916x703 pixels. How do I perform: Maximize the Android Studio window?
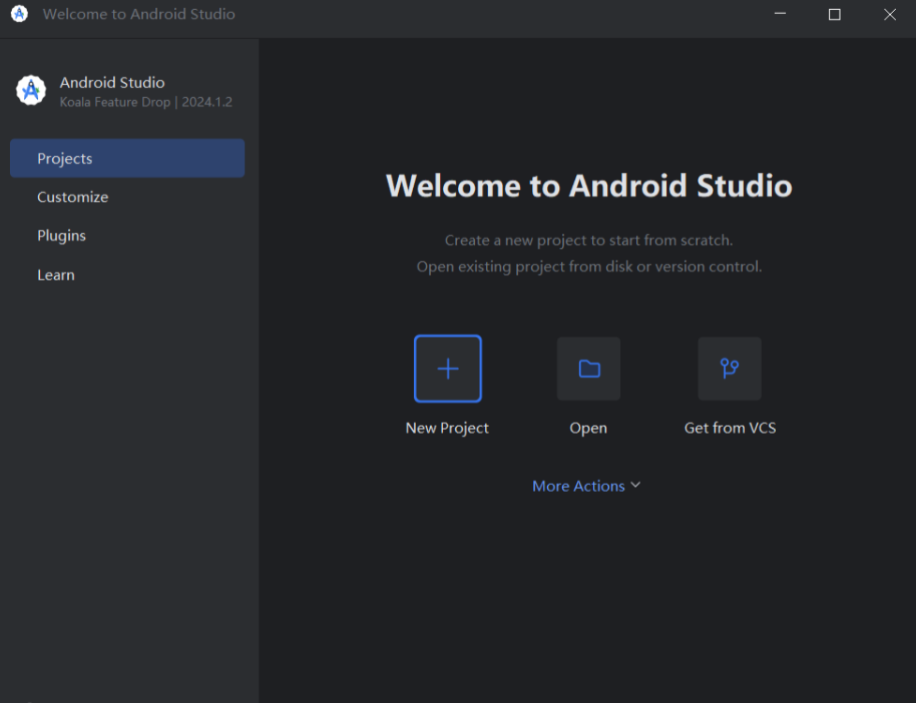(x=835, y=14)
